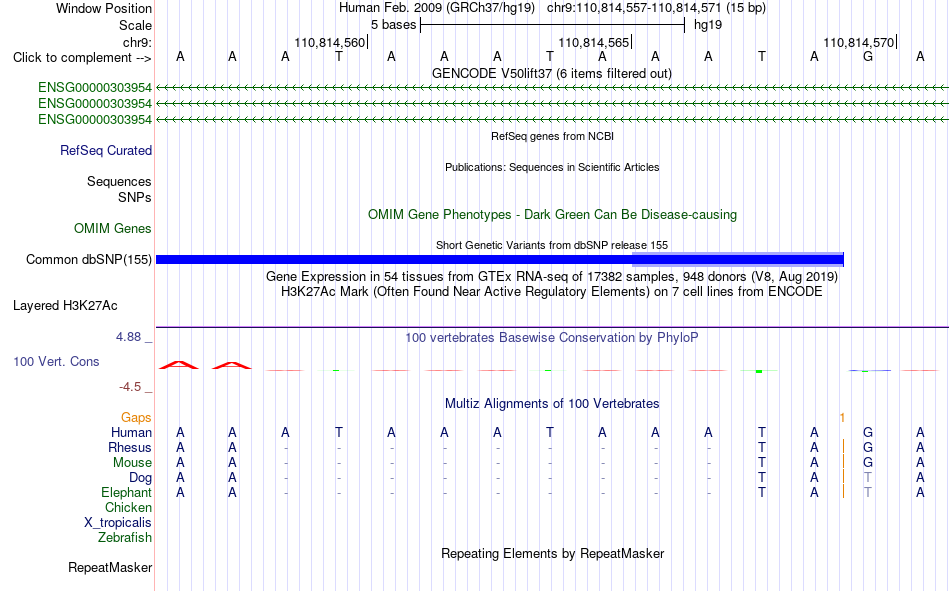Screen dimensions: 950x591
Task: Click 'Multiz Alignments of 100 Vertebrates' title
Action: (x=552, y=404)
